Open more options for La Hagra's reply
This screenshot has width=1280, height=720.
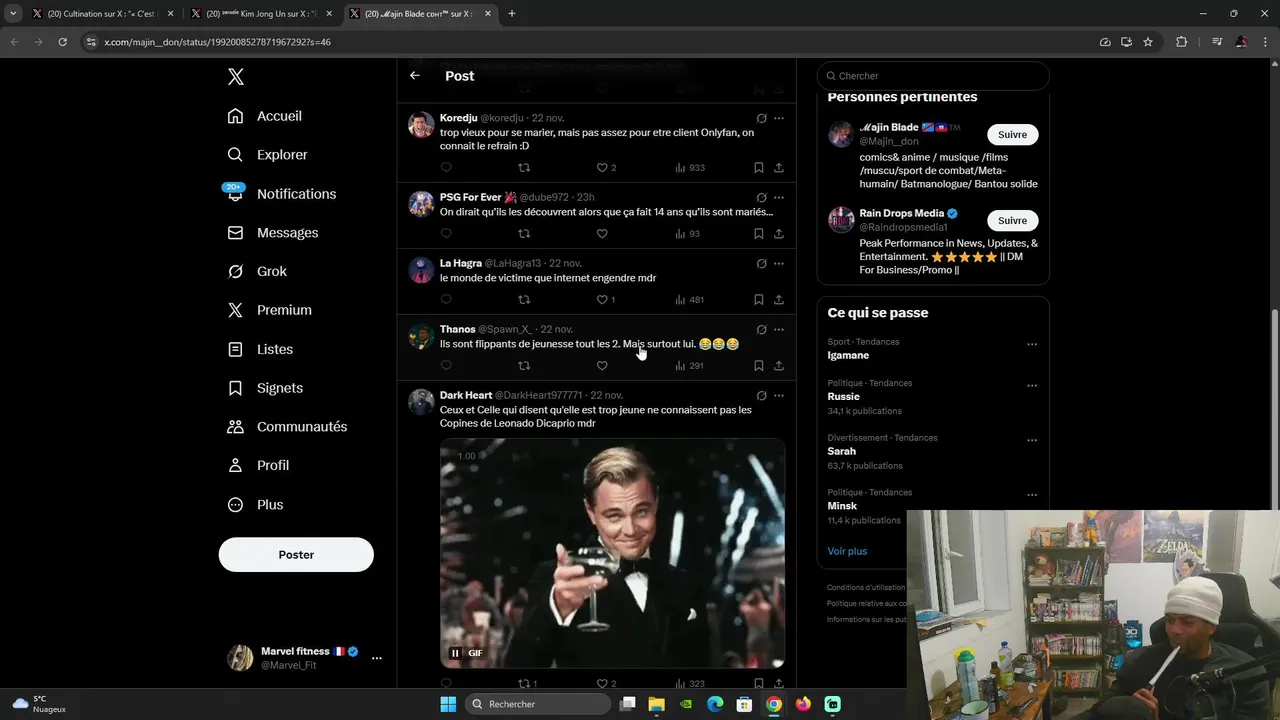coord(779,264)
